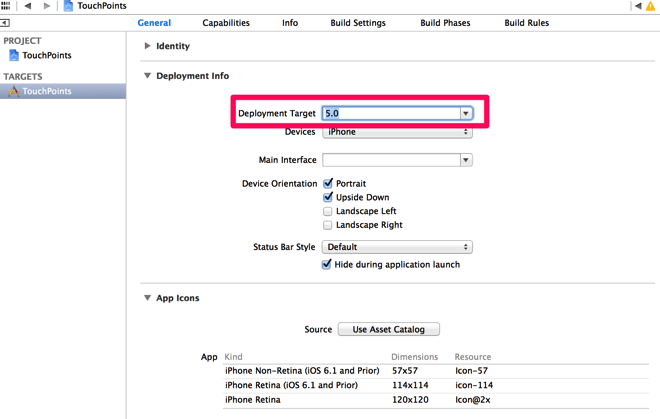660x419 pixels.
Task: Click the Use Asset Catalog button
Action: point(389,329)
